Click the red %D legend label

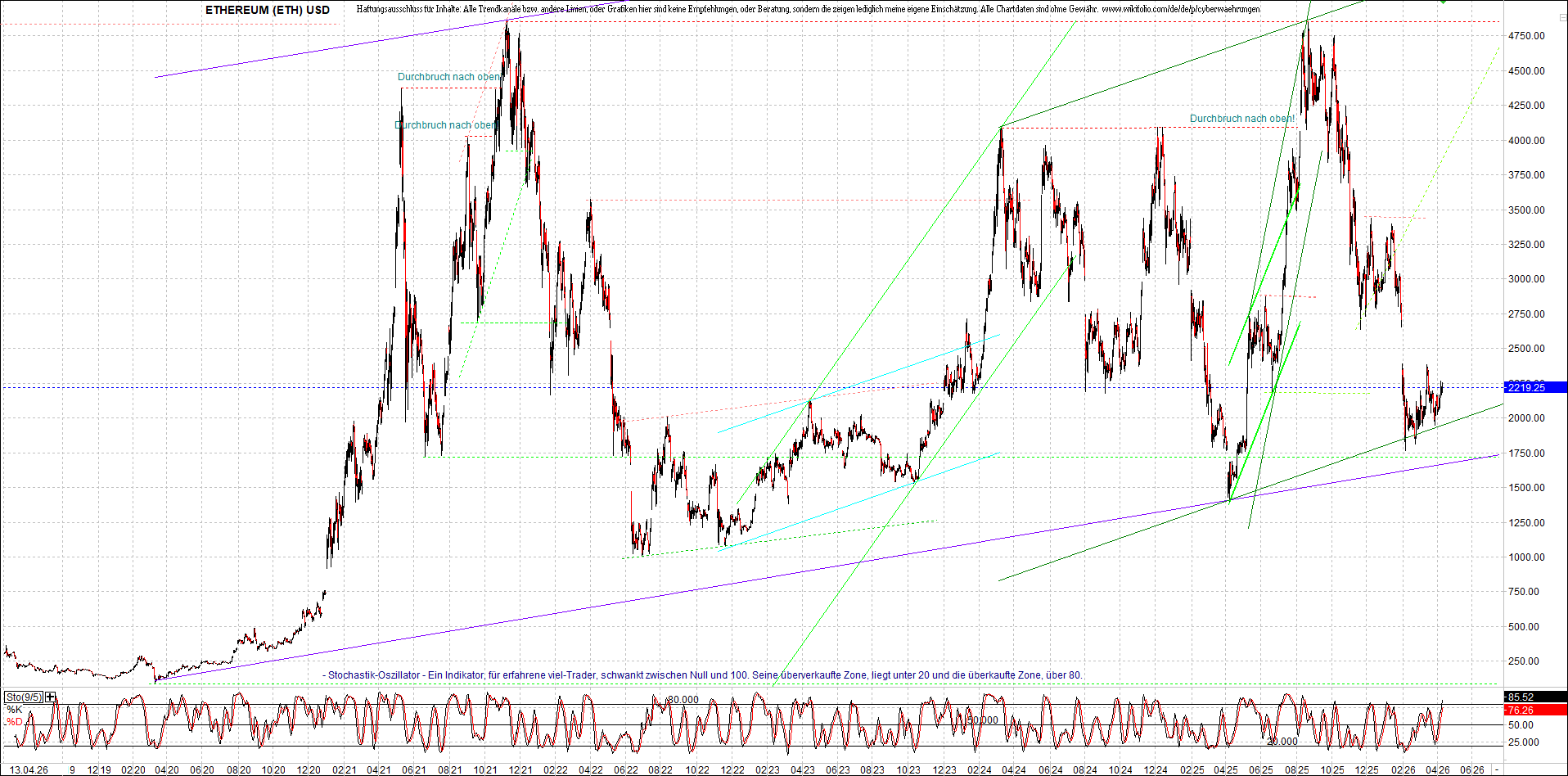pyautogui.click(x=14, y=722)
